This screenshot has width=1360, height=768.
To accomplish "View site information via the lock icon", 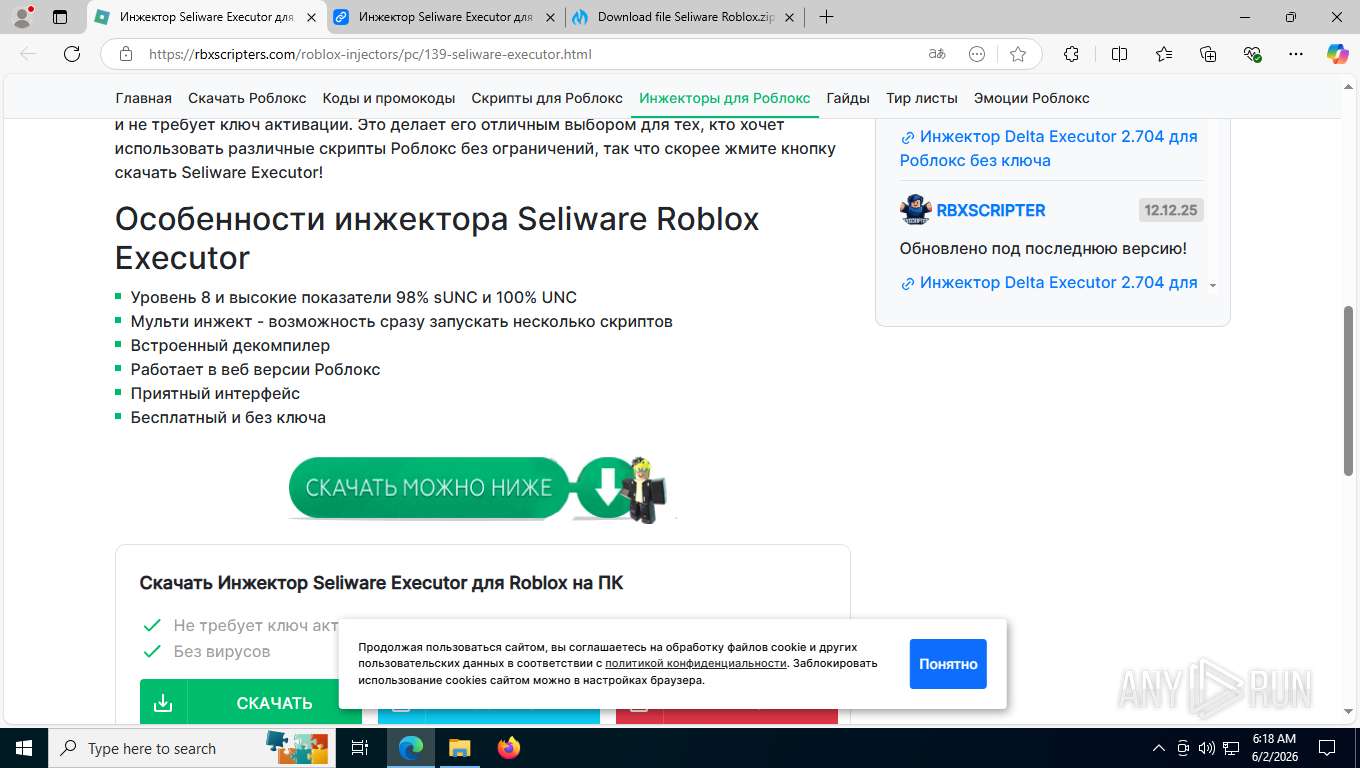I will pyautogui.click(x=125, y=54).
